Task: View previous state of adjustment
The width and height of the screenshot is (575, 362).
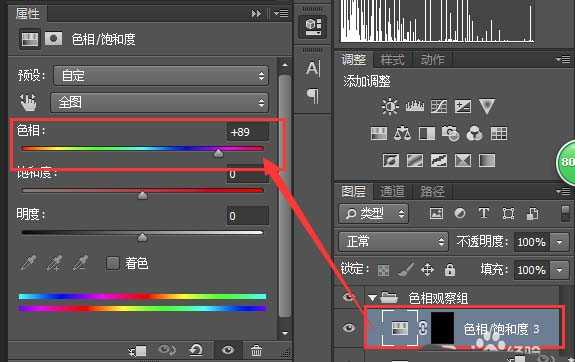Action: pos(167,350)
